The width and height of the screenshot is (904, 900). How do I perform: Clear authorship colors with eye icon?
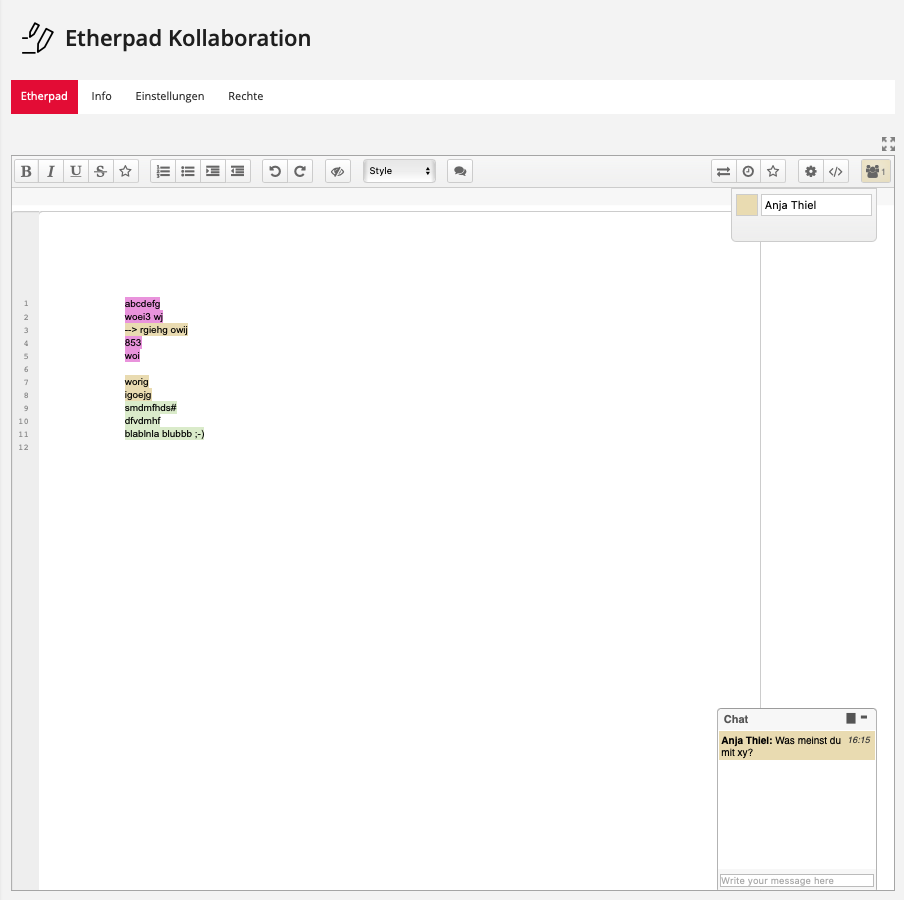pos(338,171)
